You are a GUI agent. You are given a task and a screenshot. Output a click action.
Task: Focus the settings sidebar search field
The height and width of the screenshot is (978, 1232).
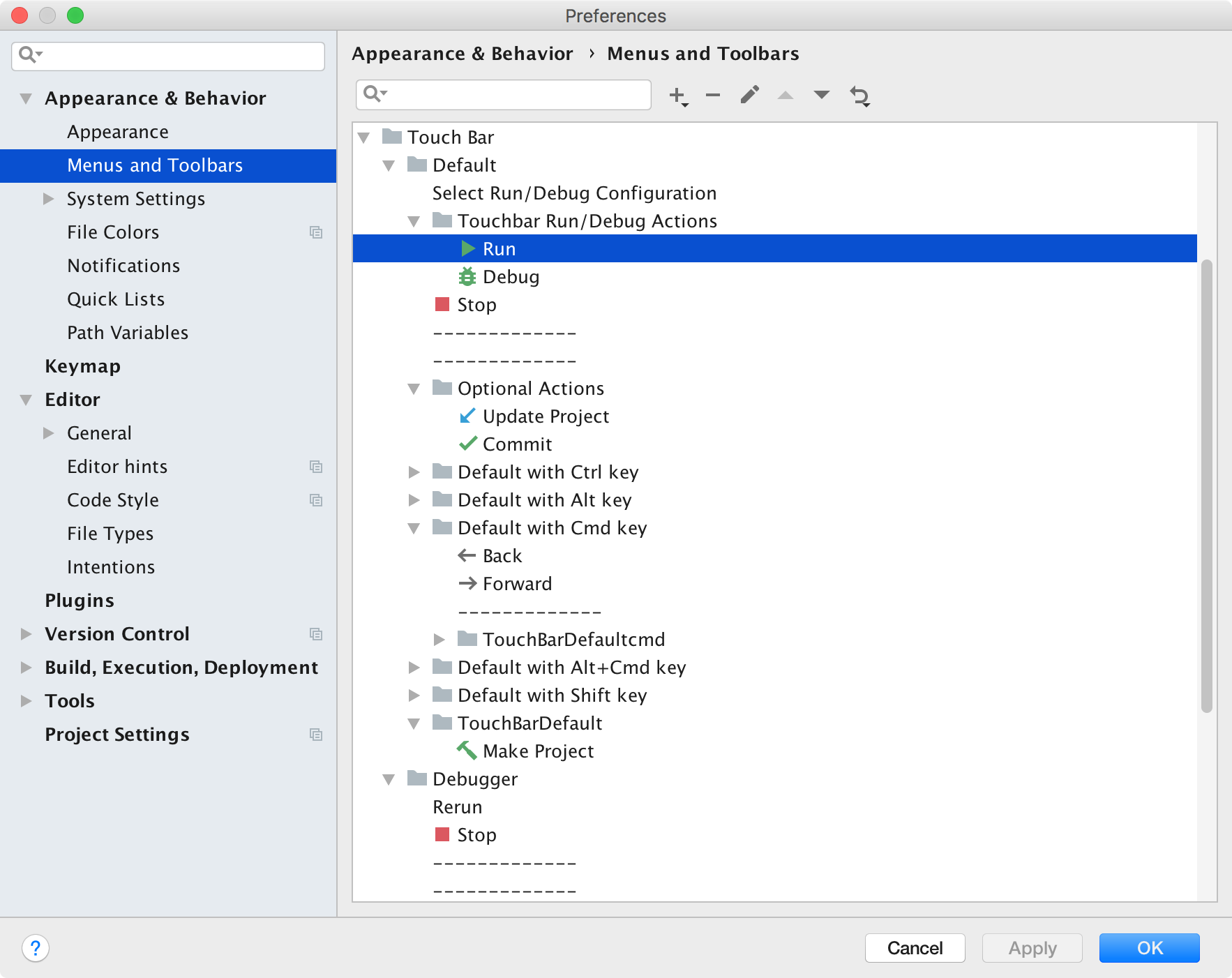tap(168, 55)
